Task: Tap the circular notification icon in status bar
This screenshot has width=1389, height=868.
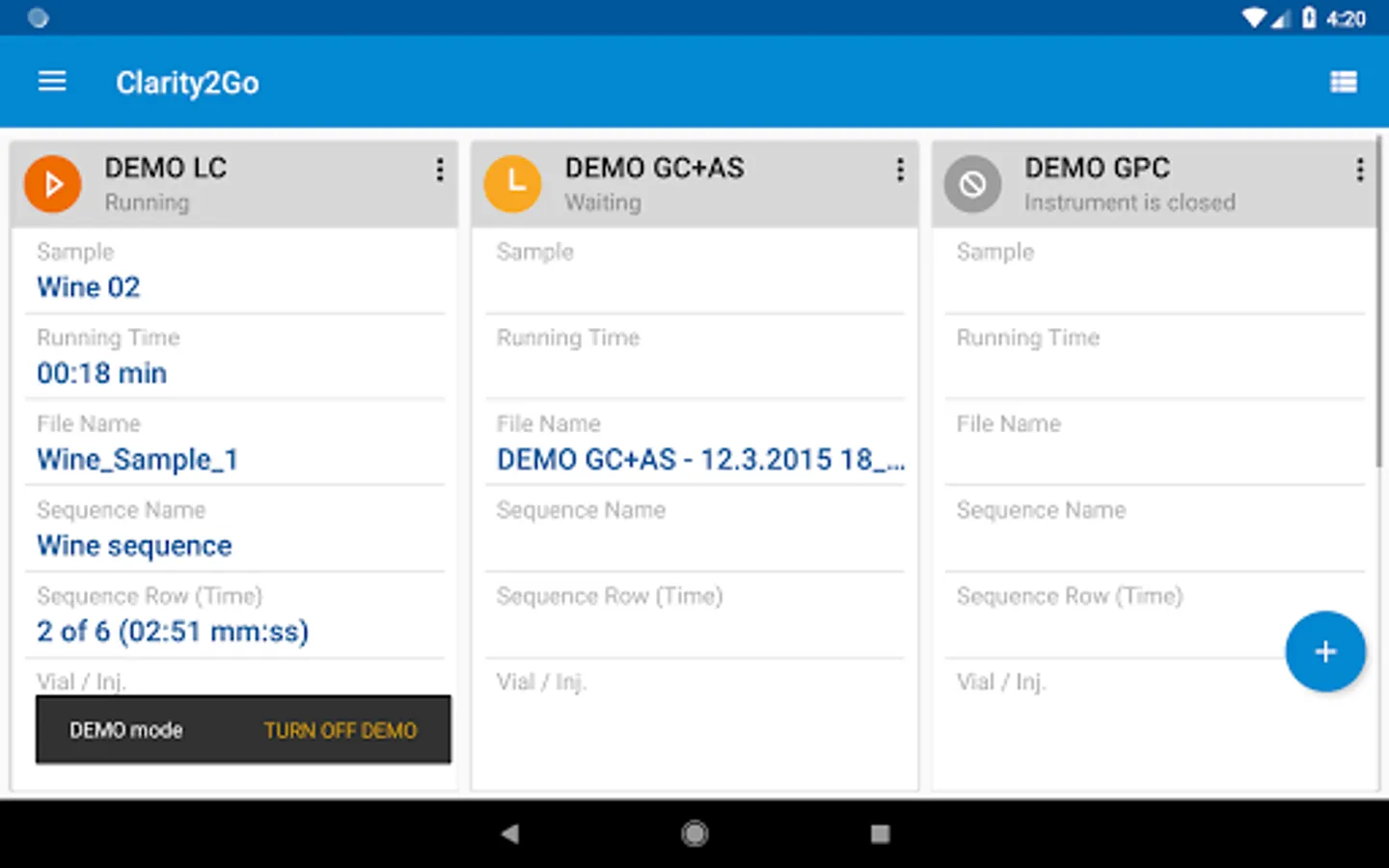Action: pyautogui.click(x=38, y=17)
